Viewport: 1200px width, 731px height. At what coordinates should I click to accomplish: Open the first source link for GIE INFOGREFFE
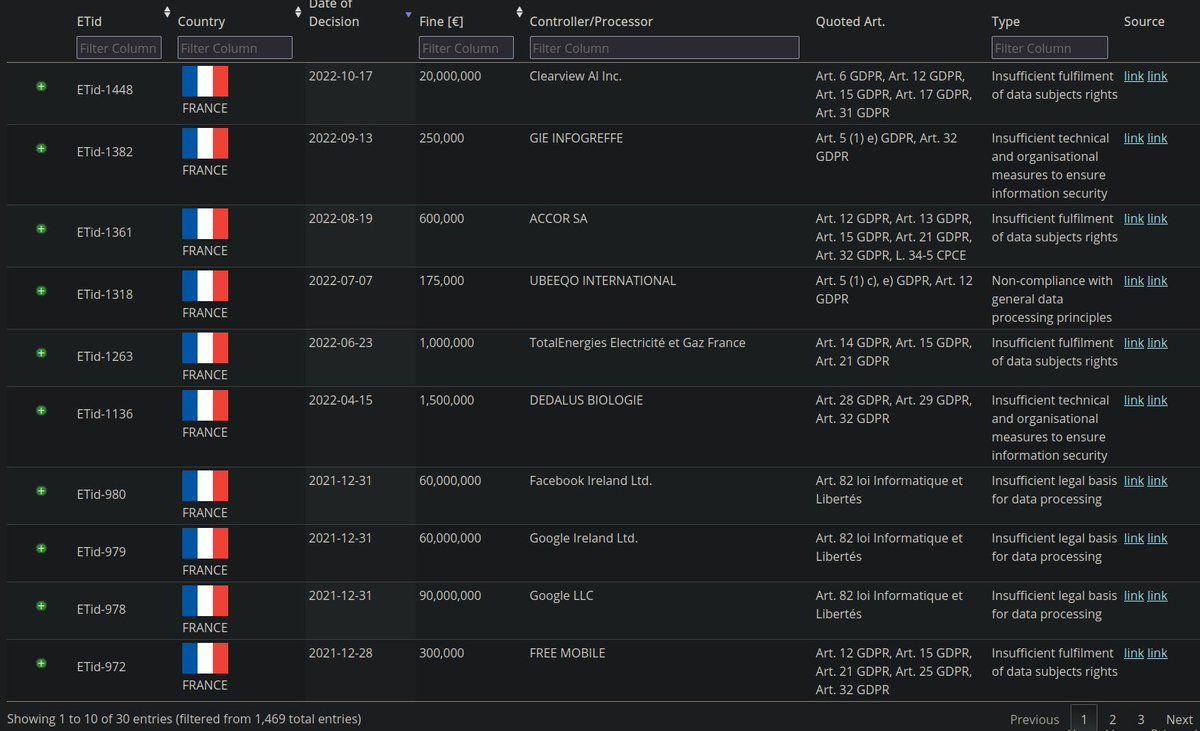click(x=1134, y=138)
